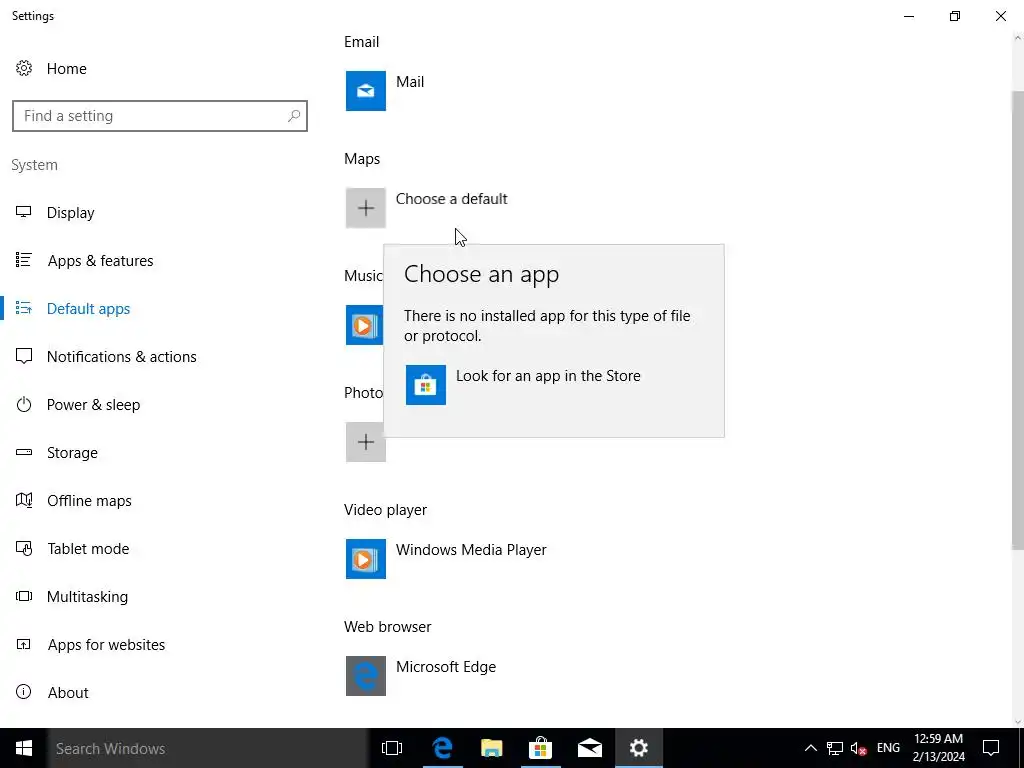Click the Mail app icon under Email
Viewport: 1024px width, 768px height.
(x=366, y=91)
